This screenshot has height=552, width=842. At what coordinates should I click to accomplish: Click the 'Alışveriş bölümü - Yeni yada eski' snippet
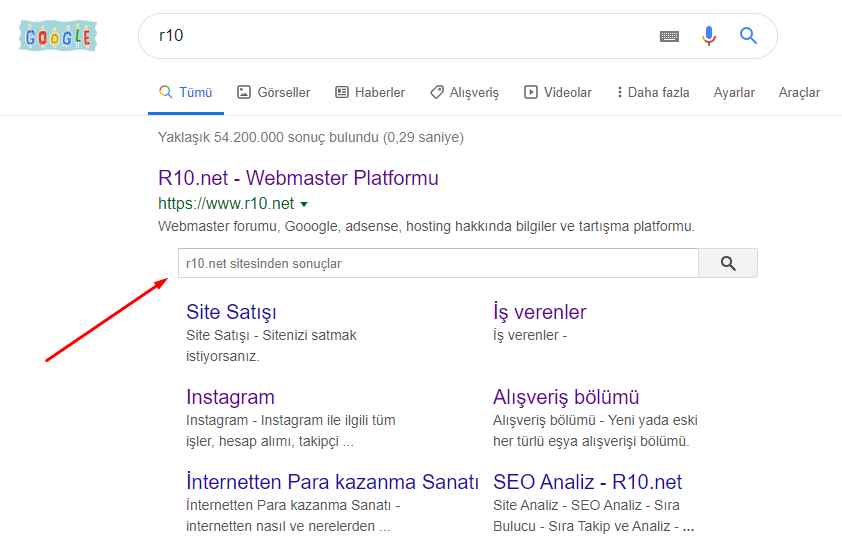tap(595, 420)
